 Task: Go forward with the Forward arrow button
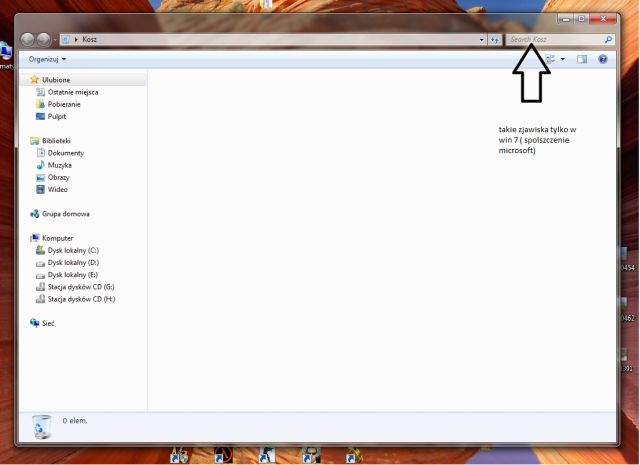tap(44, 40)
